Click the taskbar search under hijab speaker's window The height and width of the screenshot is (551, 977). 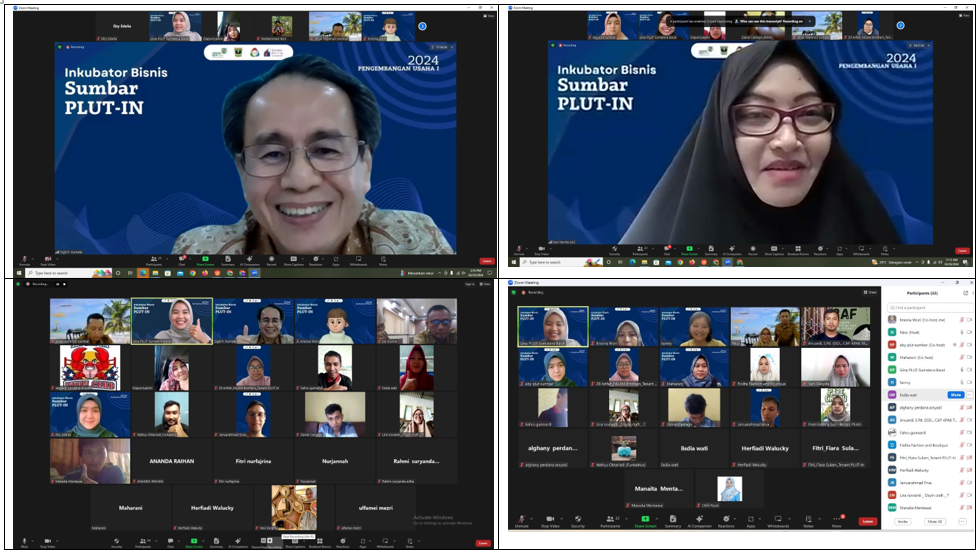click(x=561, y=262)
